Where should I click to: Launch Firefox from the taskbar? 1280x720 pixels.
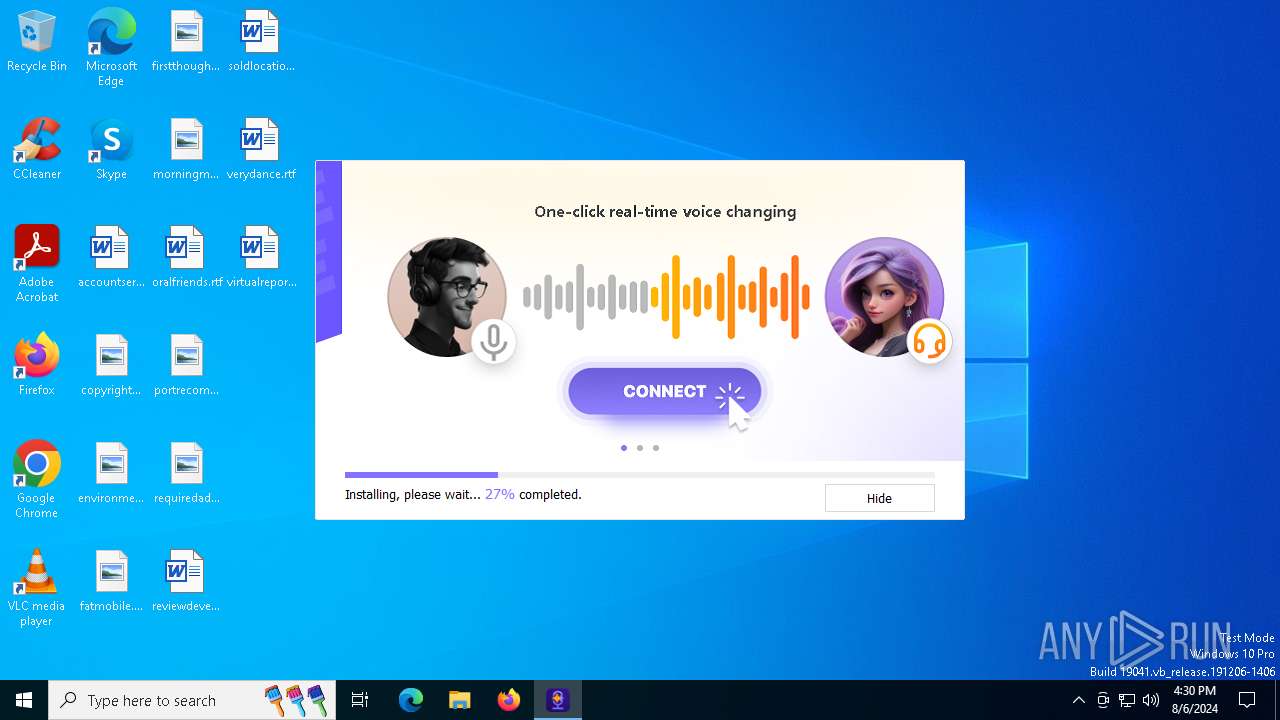(509, 700)
